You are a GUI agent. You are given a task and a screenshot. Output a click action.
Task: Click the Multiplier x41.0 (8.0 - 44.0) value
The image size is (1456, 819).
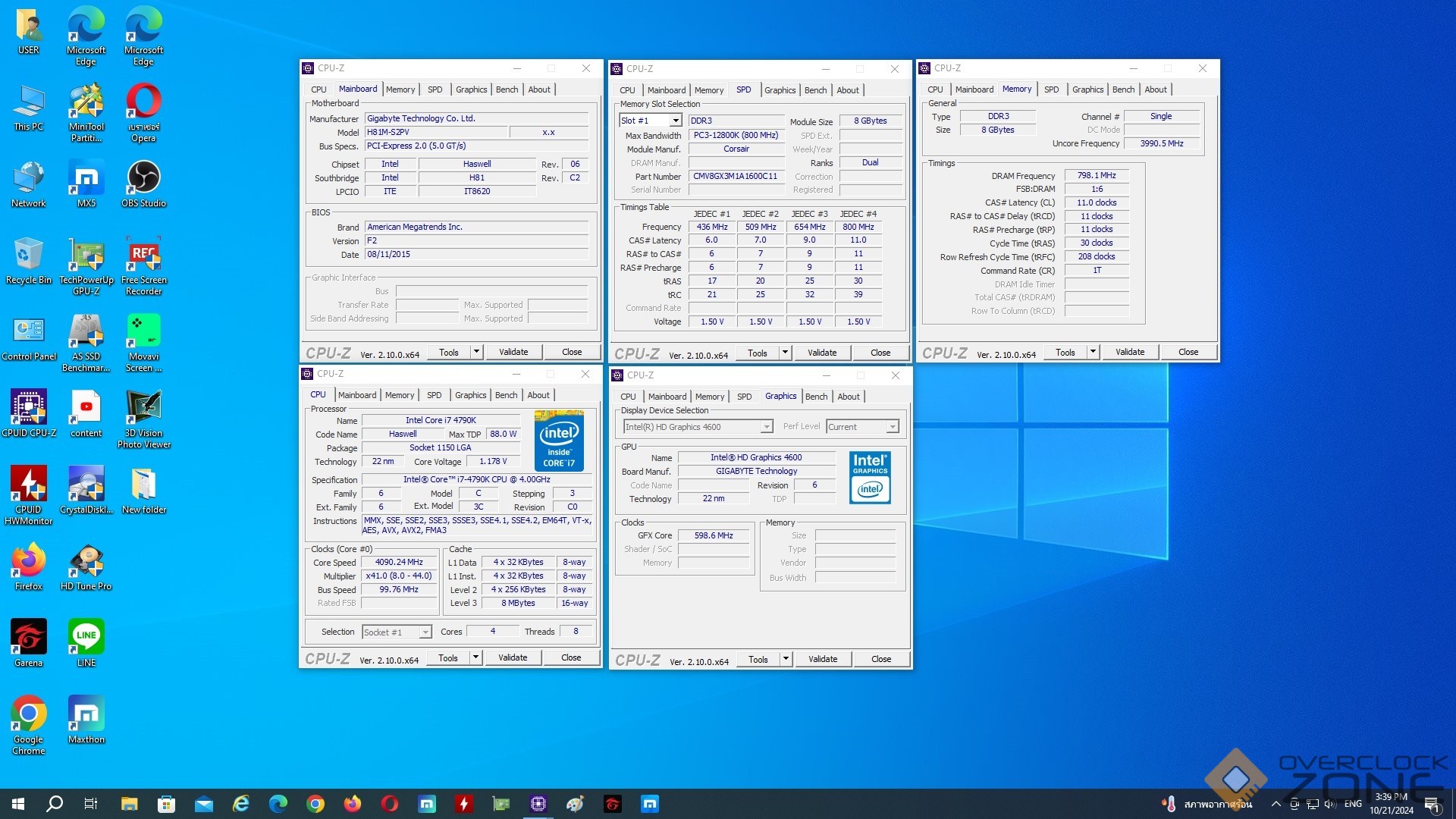[x=399, y=576]
